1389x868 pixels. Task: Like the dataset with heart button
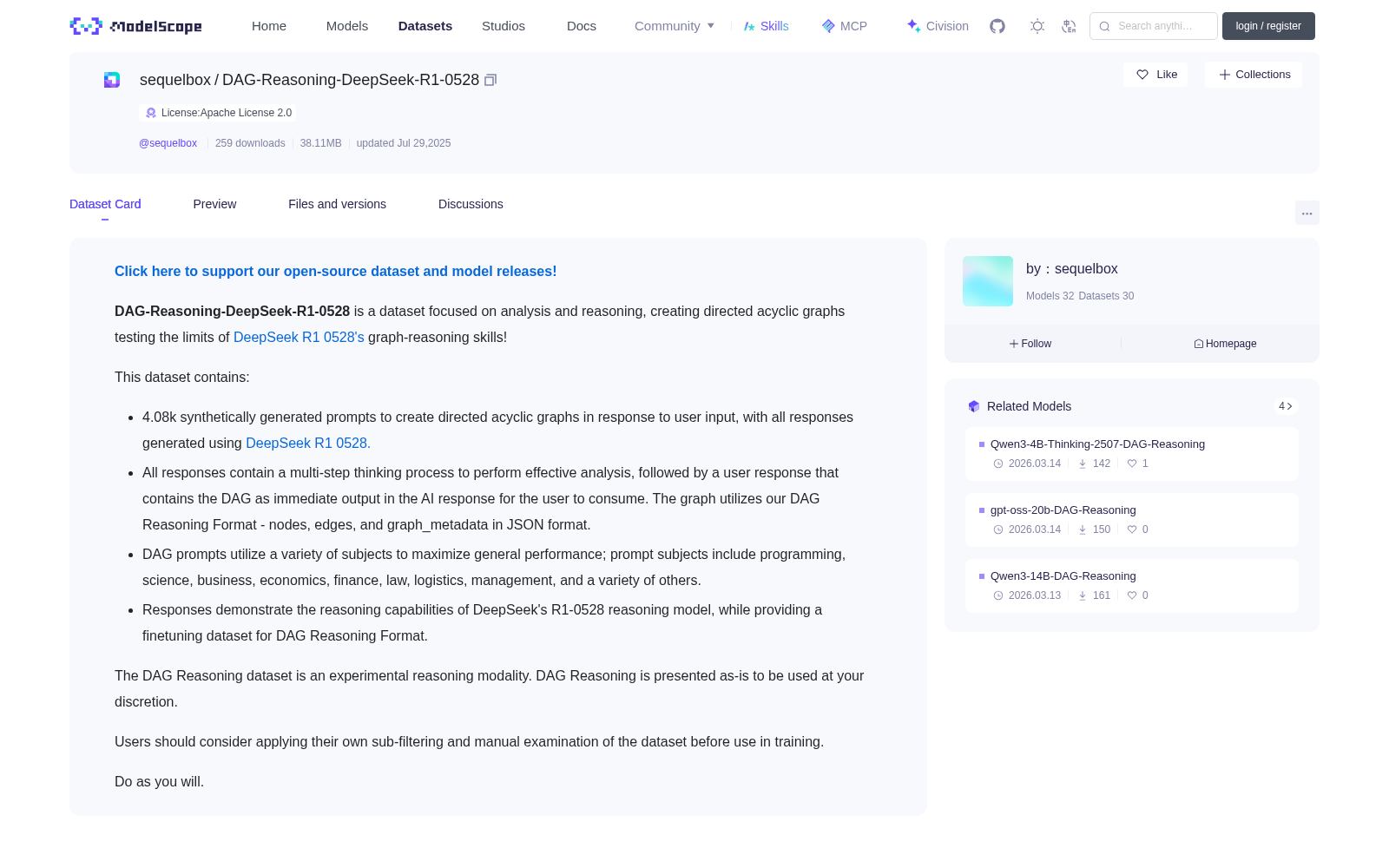click(x=1155, y=75)
